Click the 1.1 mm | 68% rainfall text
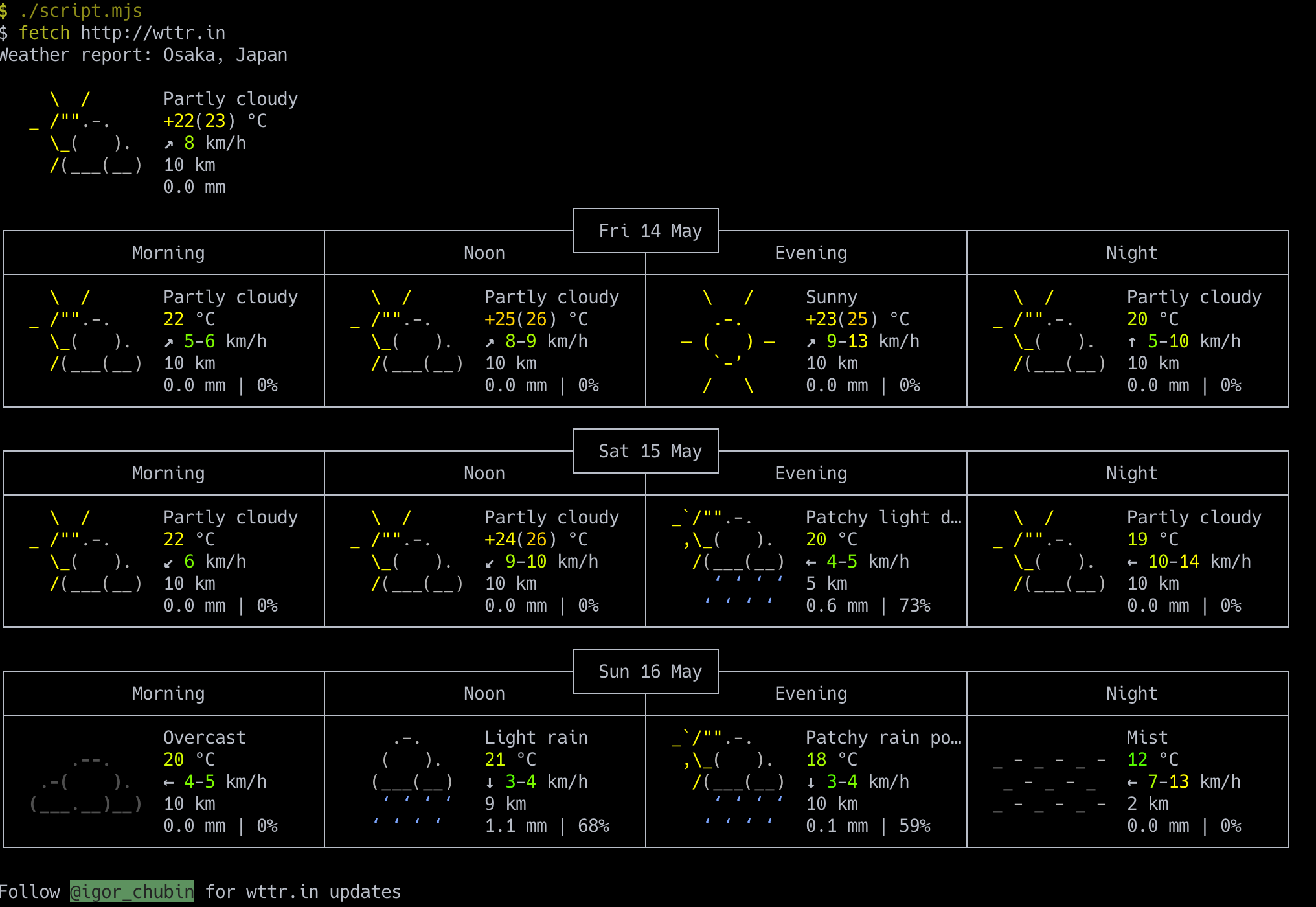 pyautogui.click(x=547, y=825)
